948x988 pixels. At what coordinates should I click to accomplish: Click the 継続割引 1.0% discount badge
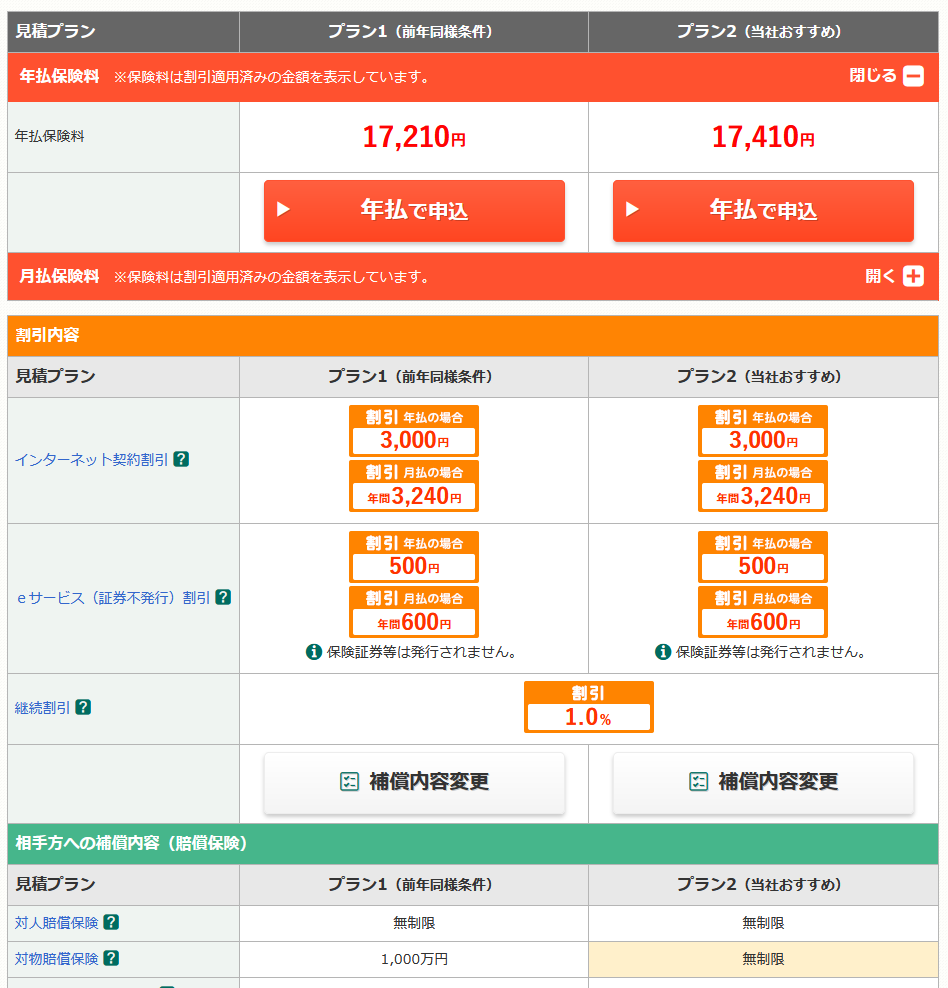588,707
